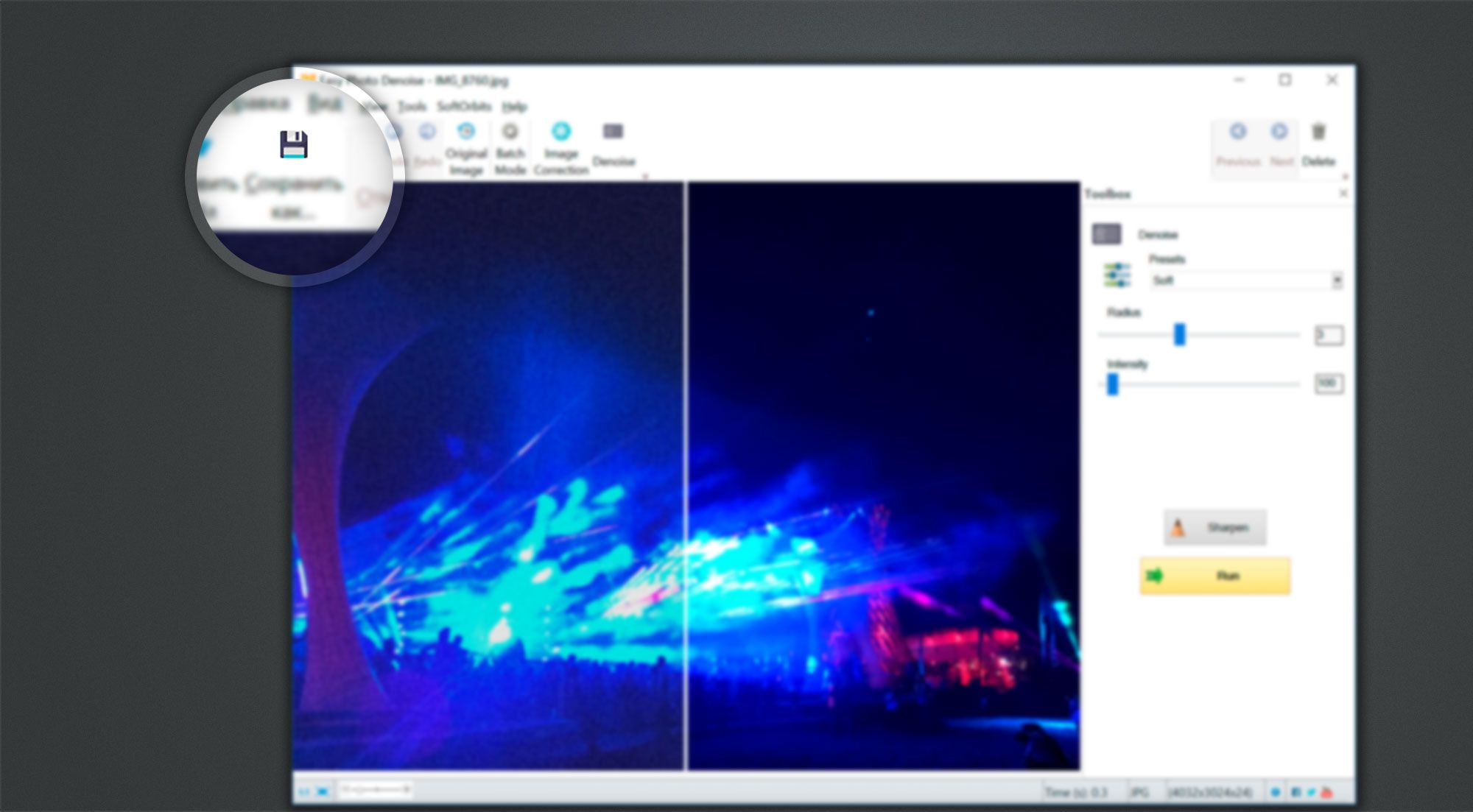Click the Sharpen tool icon
Image resolution: width=1473 pixels, height=812 pixels.
pos(1177,527)
